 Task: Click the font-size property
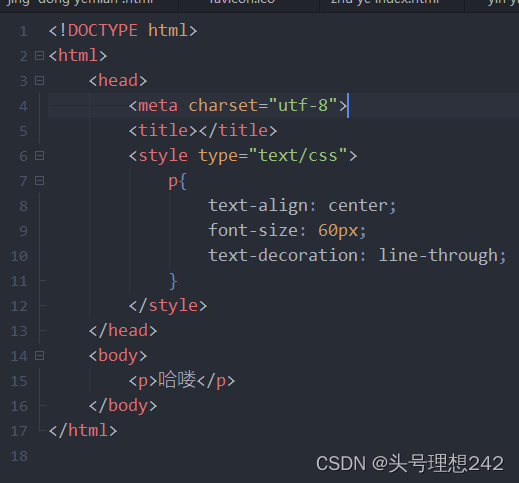pyautogui.click(x=253, y=230)
